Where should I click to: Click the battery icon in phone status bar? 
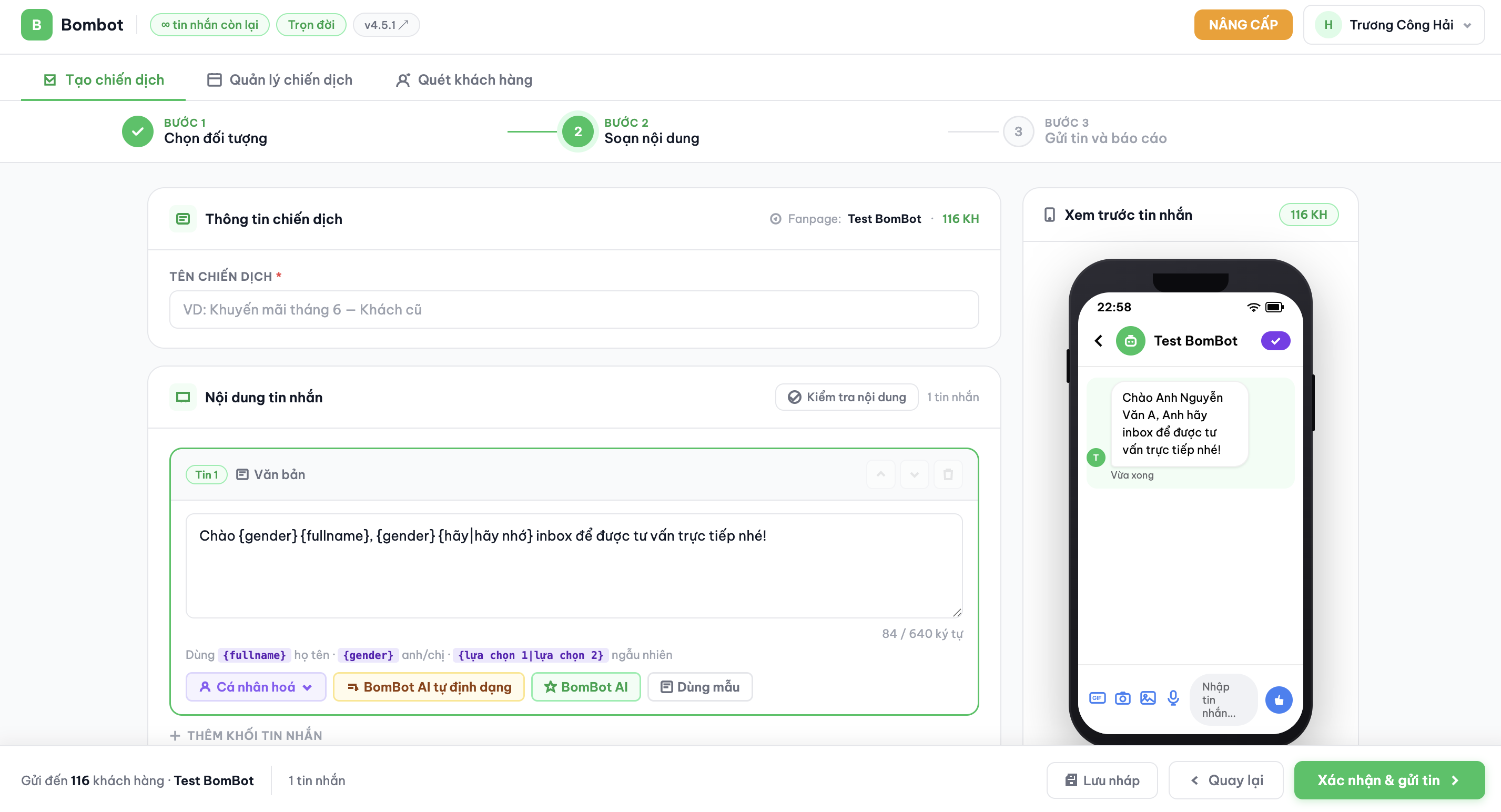click(x=1274, y=307)
